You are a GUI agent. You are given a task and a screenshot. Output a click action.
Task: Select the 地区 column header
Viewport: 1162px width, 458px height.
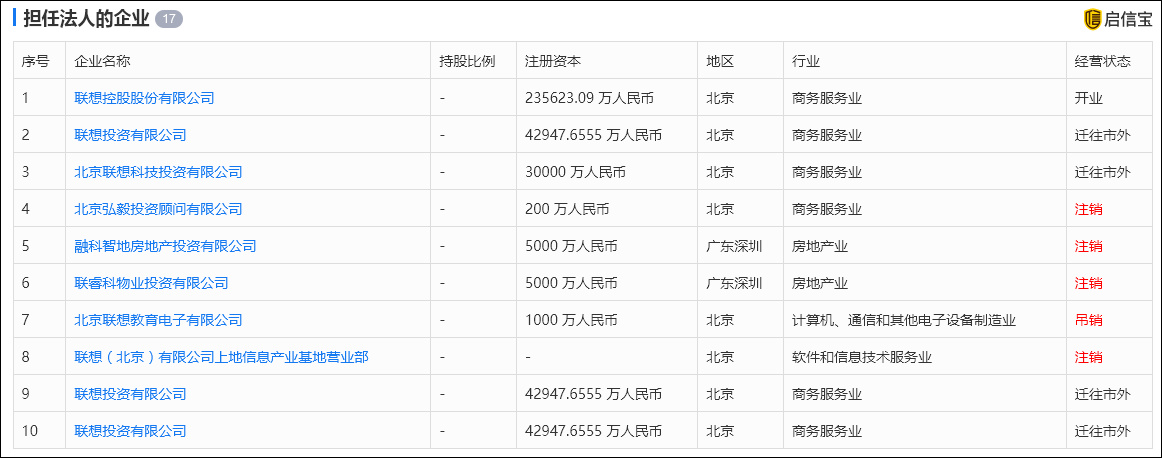point(720,61)
